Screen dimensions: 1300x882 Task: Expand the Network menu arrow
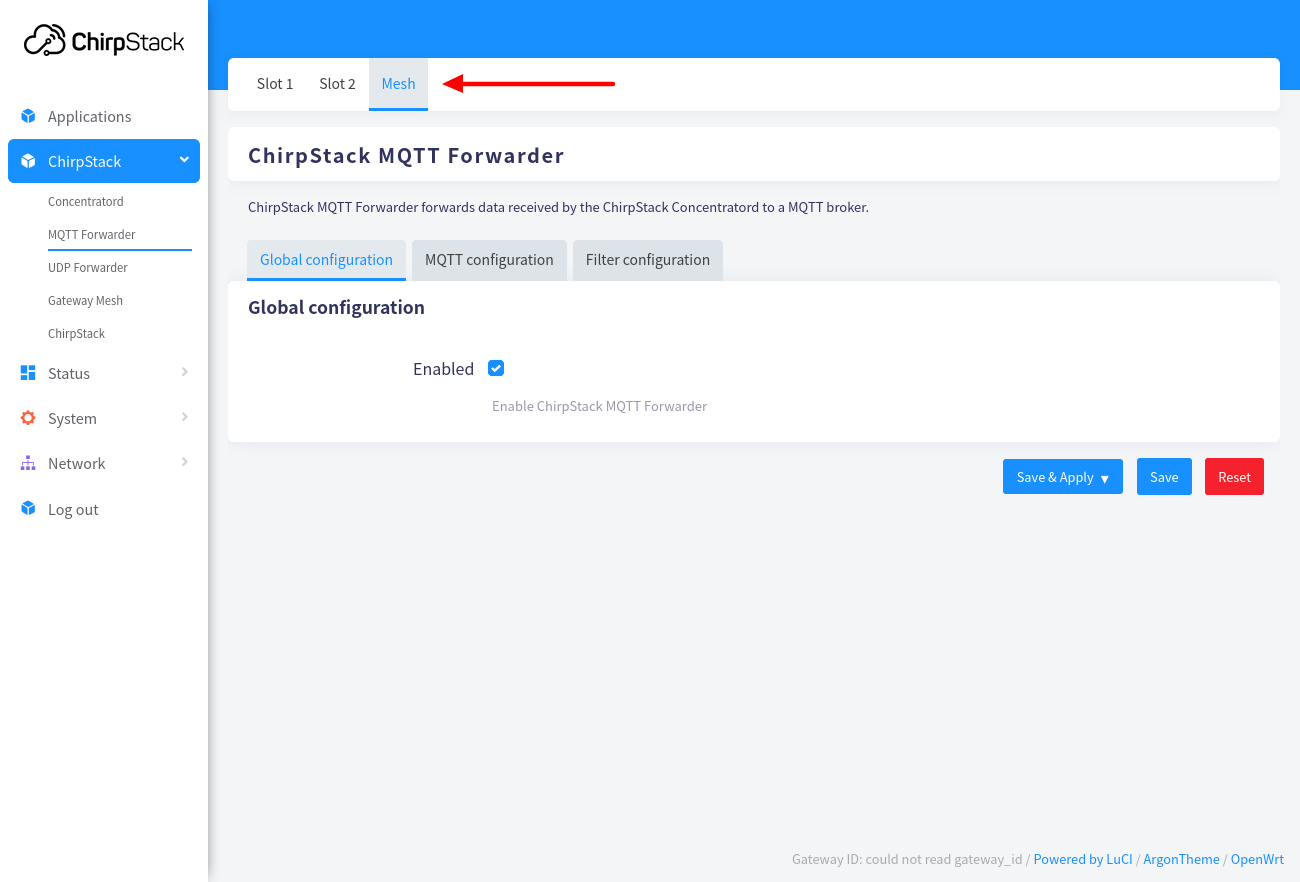185,462
